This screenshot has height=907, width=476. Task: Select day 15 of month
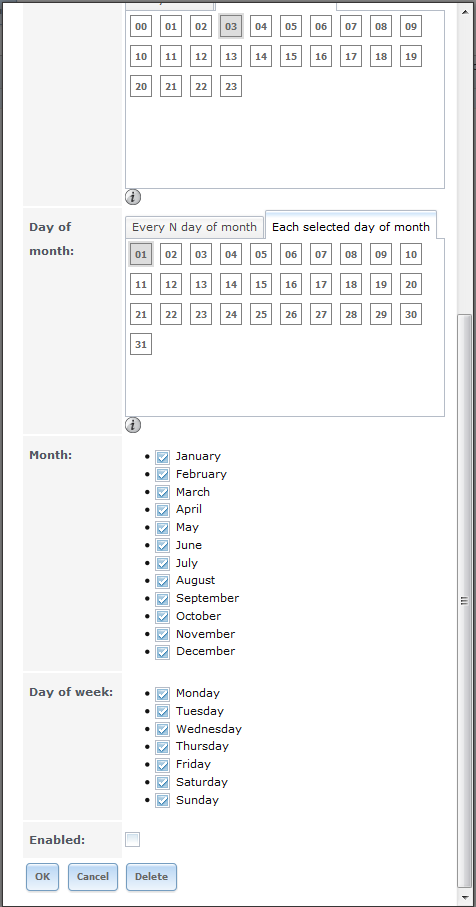[261, 284]
